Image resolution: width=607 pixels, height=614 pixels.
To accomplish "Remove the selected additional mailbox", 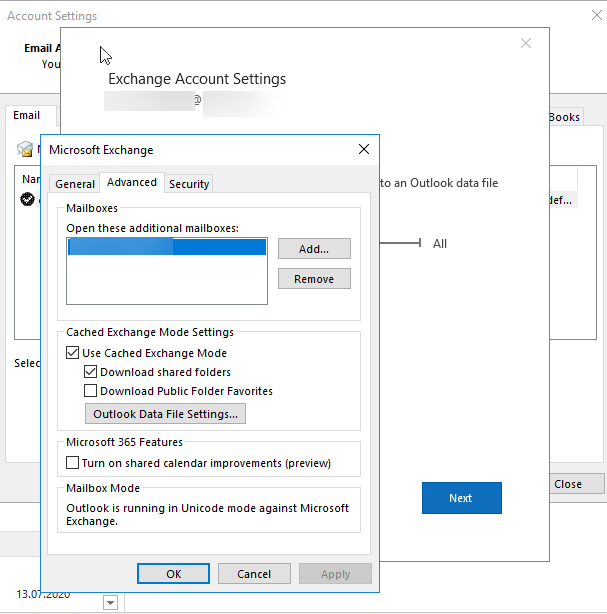I will click(x=314, y=279).
